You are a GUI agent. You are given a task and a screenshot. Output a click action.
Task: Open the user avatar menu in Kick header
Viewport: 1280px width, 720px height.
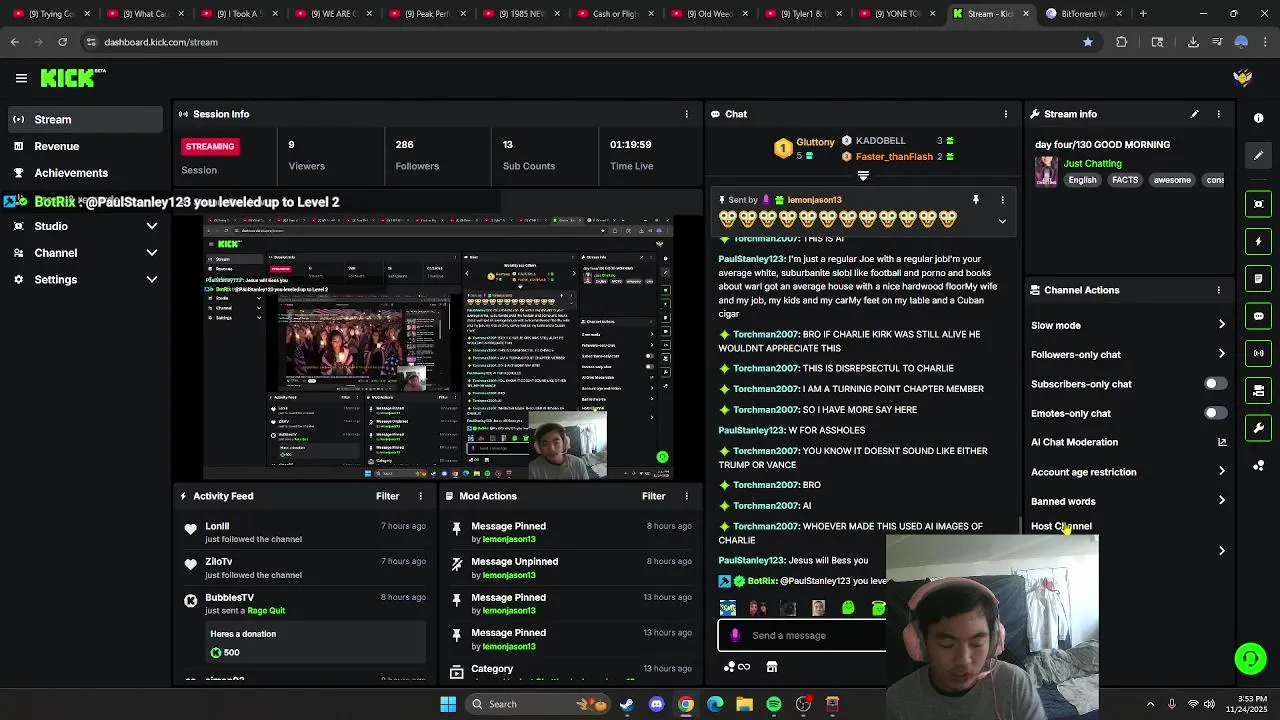click(1243, 78)
